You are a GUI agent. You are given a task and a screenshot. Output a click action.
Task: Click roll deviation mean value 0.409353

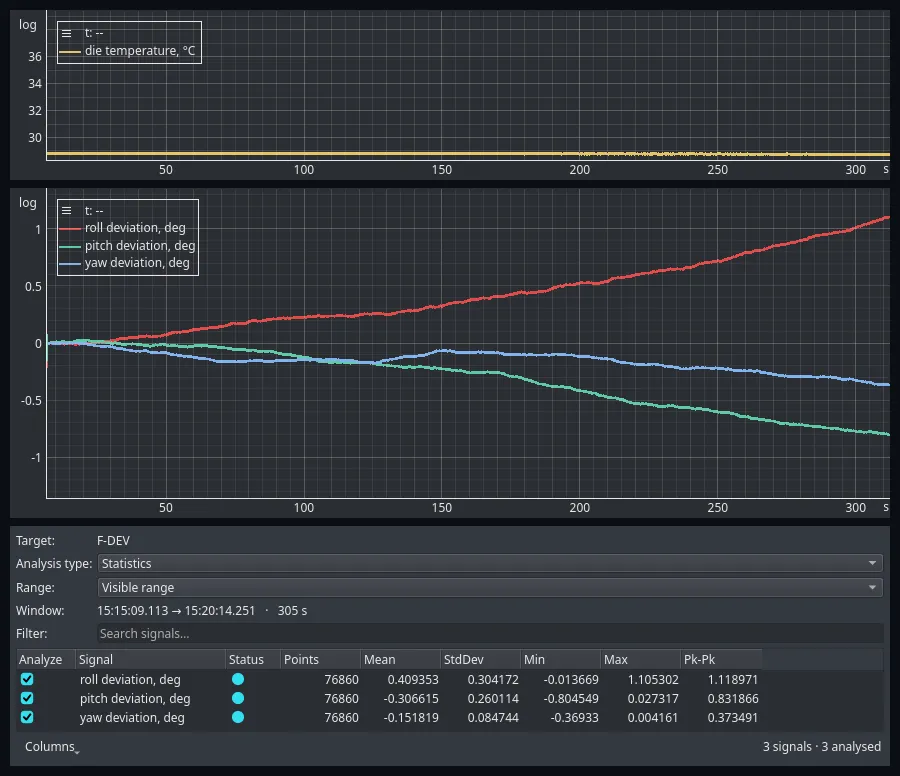(x=413, y=680)
